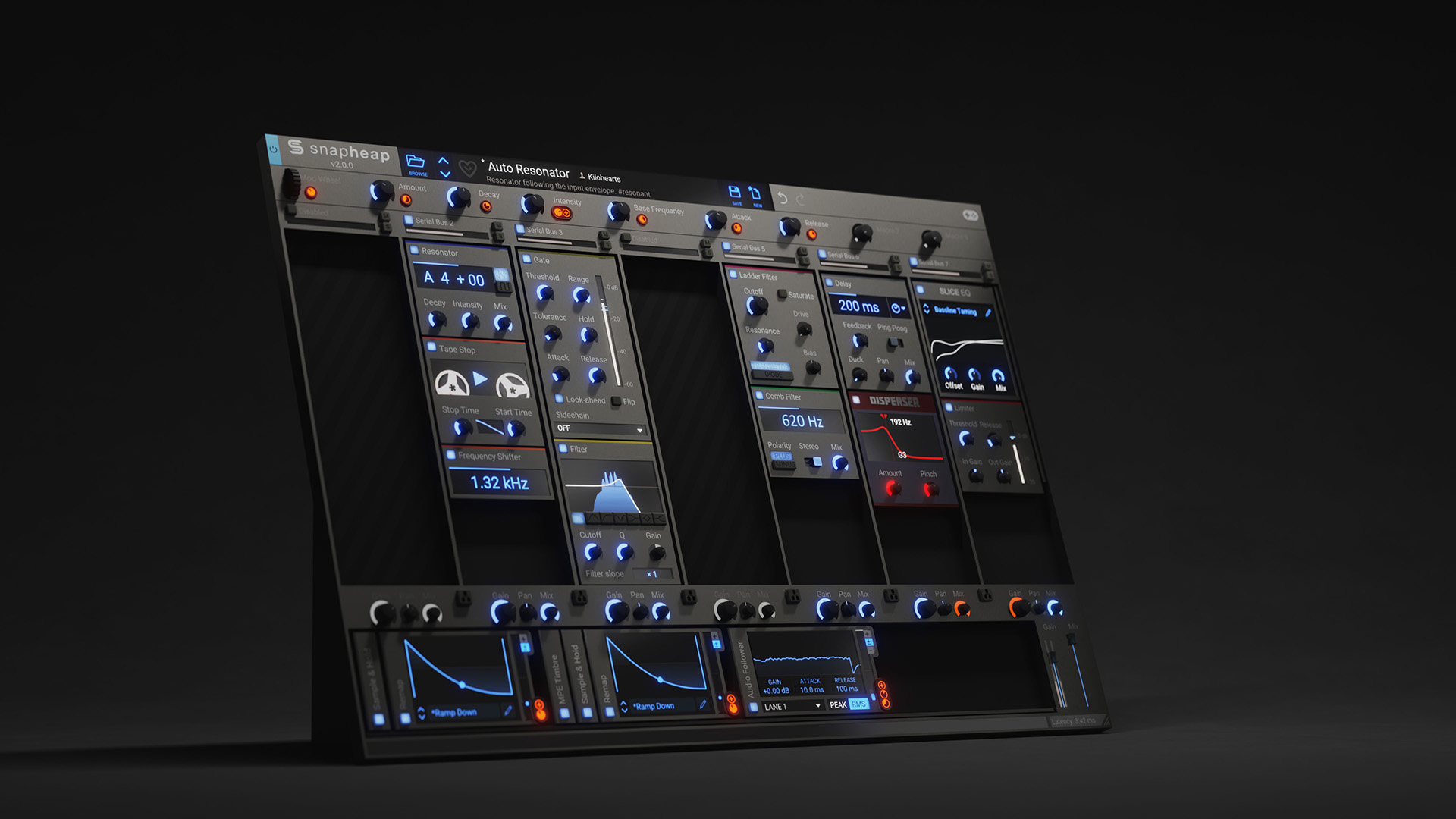Favorite preset with heart icon

[x=467, y=169]
